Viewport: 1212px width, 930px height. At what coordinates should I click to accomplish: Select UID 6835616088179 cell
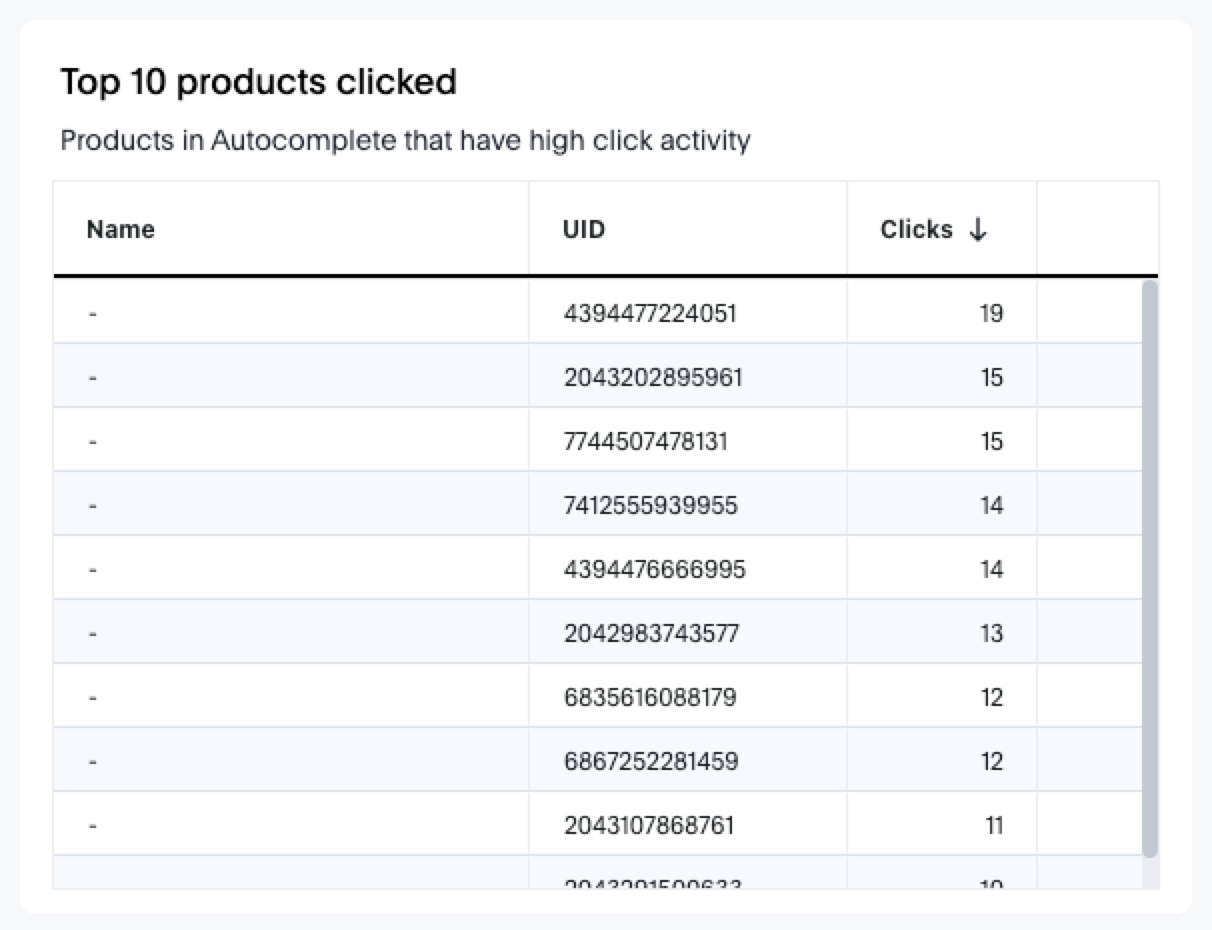coord(650,698)
